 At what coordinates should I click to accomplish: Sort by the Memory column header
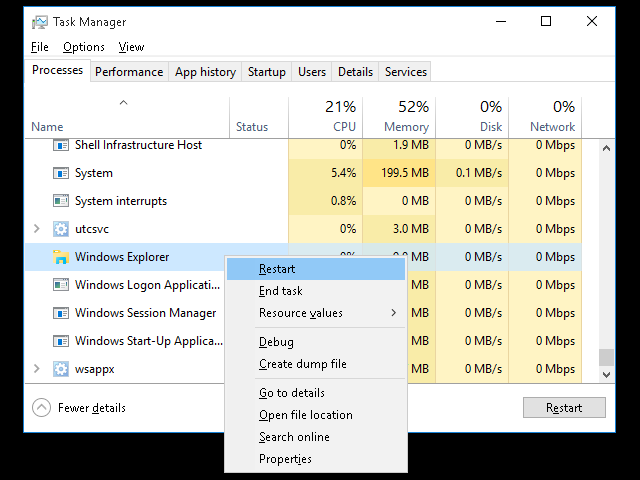tap(399, 117)
